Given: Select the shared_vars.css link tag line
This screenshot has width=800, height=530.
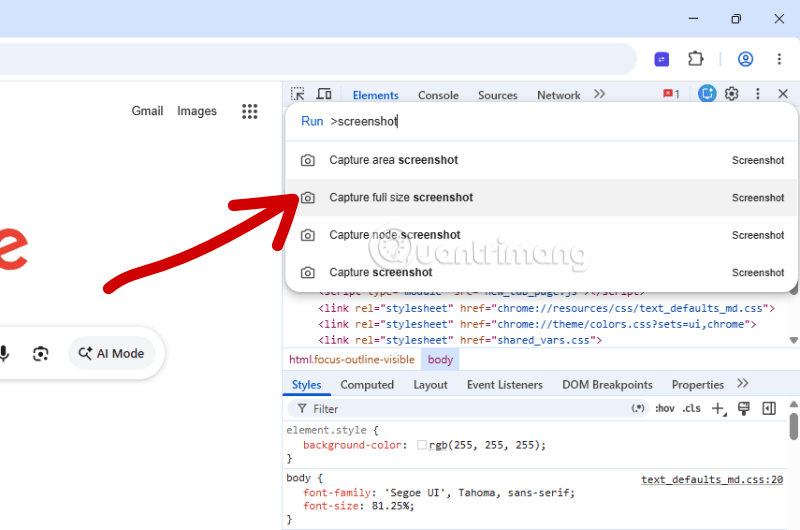Looking at the screenshot, I should [460, 340].
